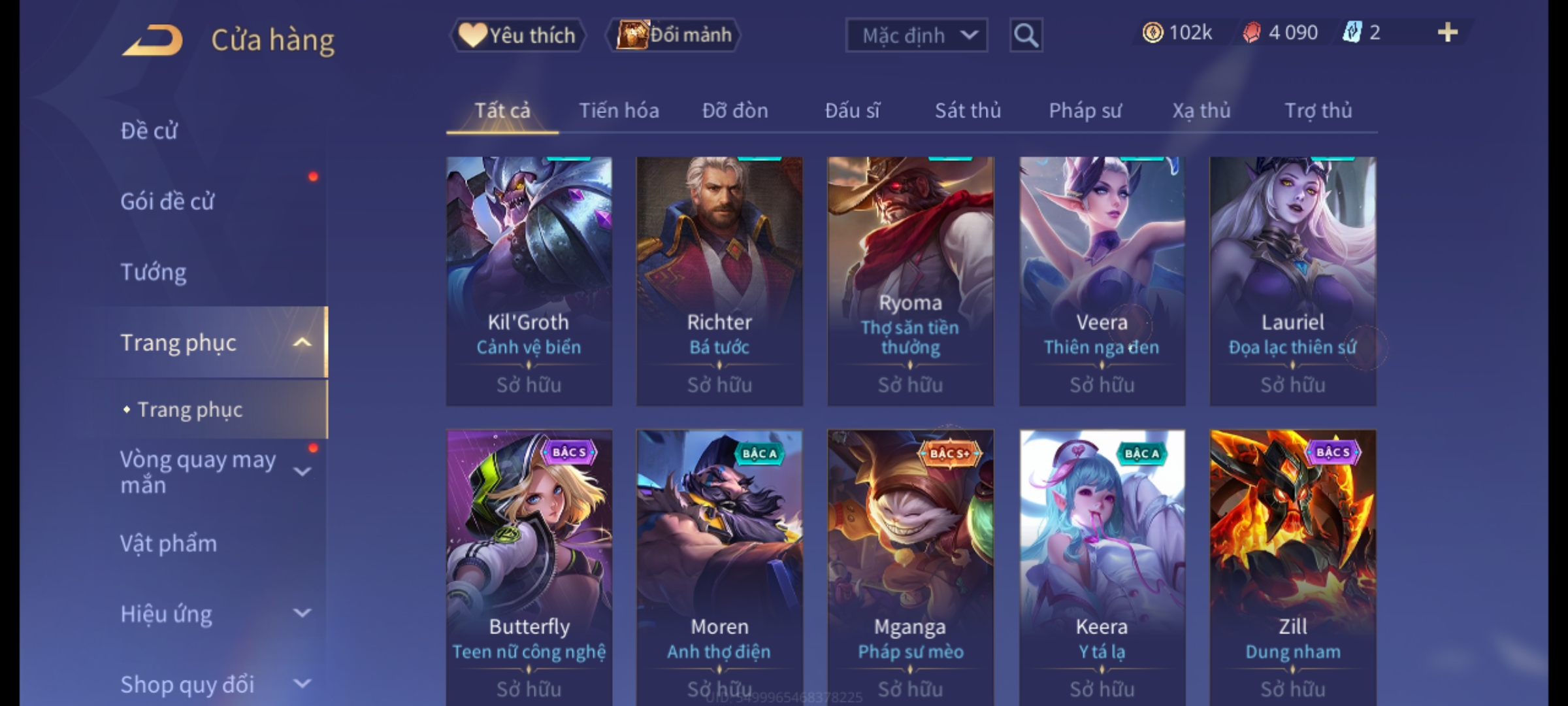Expand the Shop quy đổi section
This screenshot has height=706, width=1568.
tap(302, 684)
